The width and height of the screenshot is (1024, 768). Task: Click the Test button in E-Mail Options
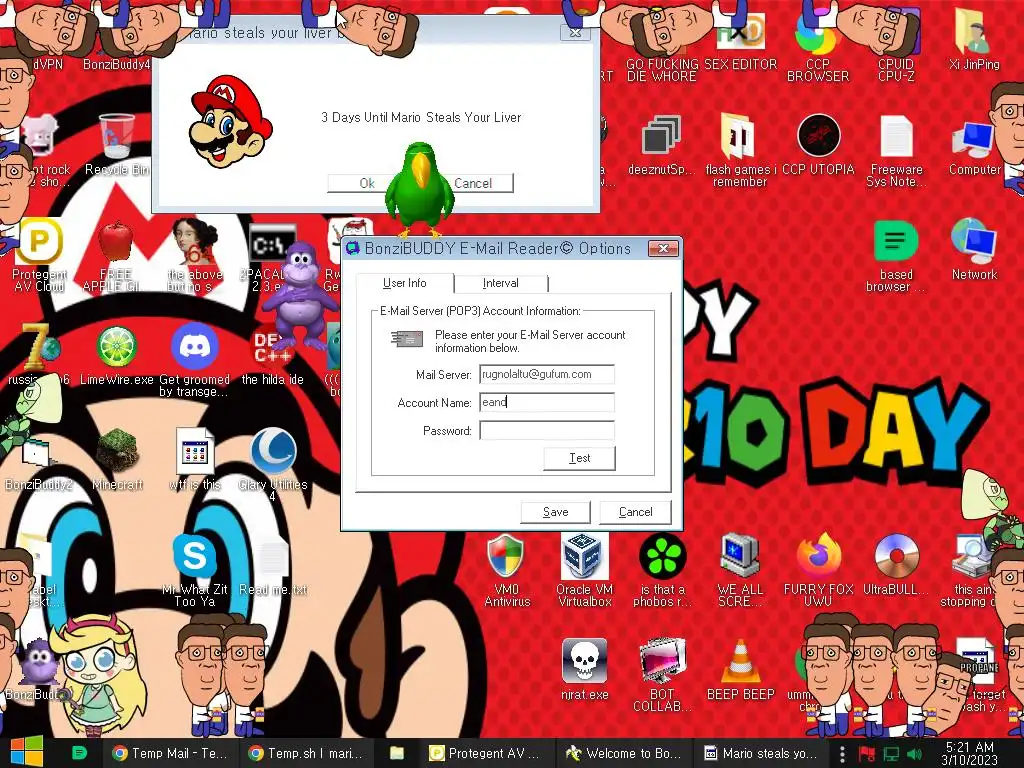(x=579, y=458)
